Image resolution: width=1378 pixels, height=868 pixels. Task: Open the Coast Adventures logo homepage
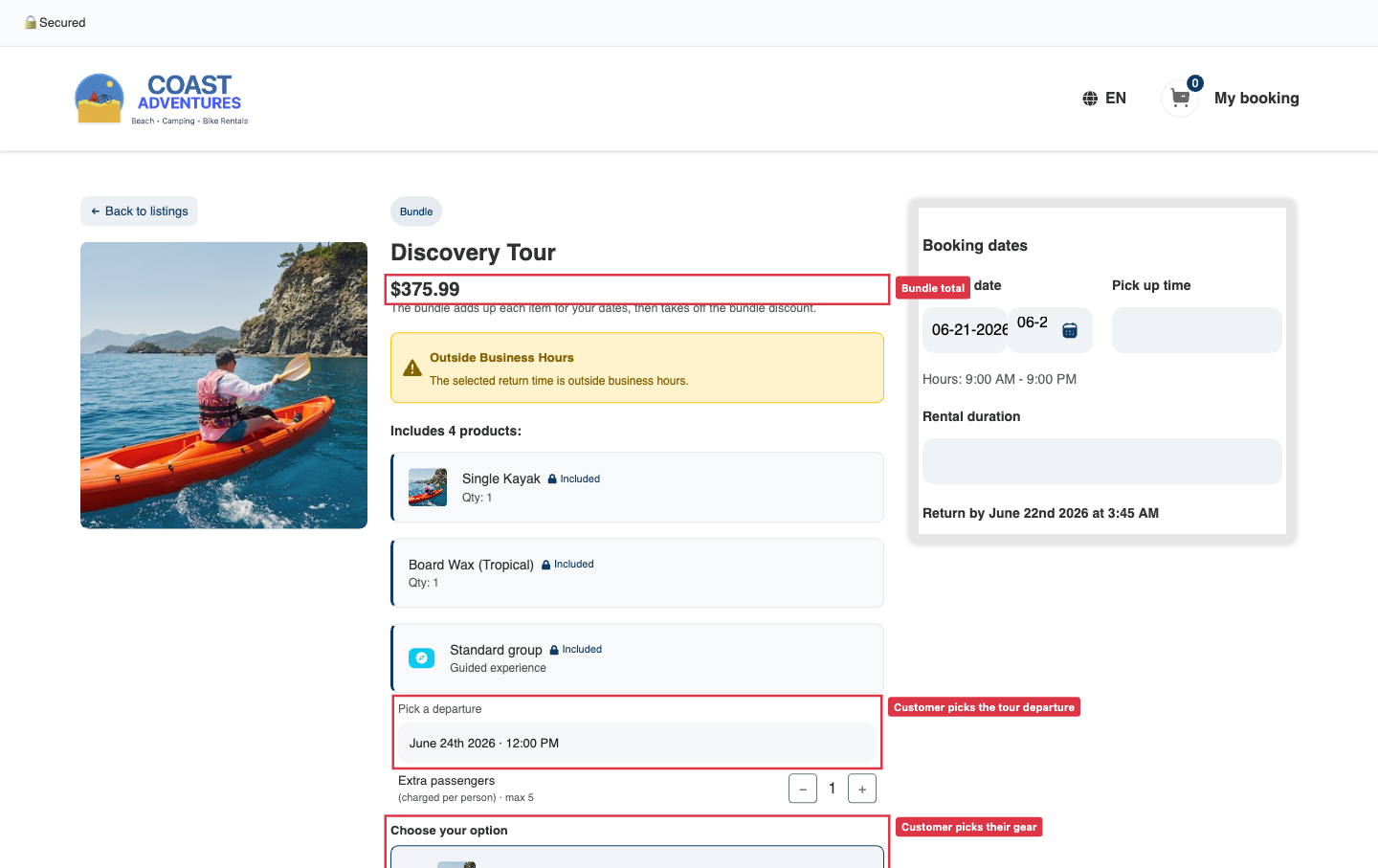click(162, 99)
